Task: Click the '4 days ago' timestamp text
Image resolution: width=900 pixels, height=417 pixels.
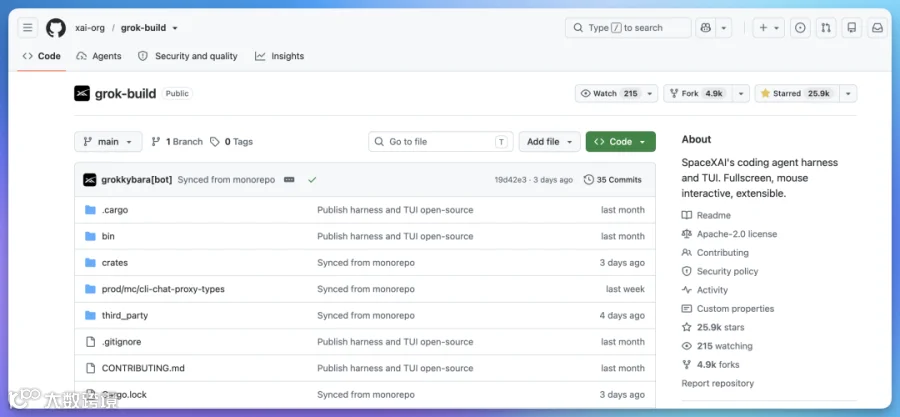Action: (622, 315)
